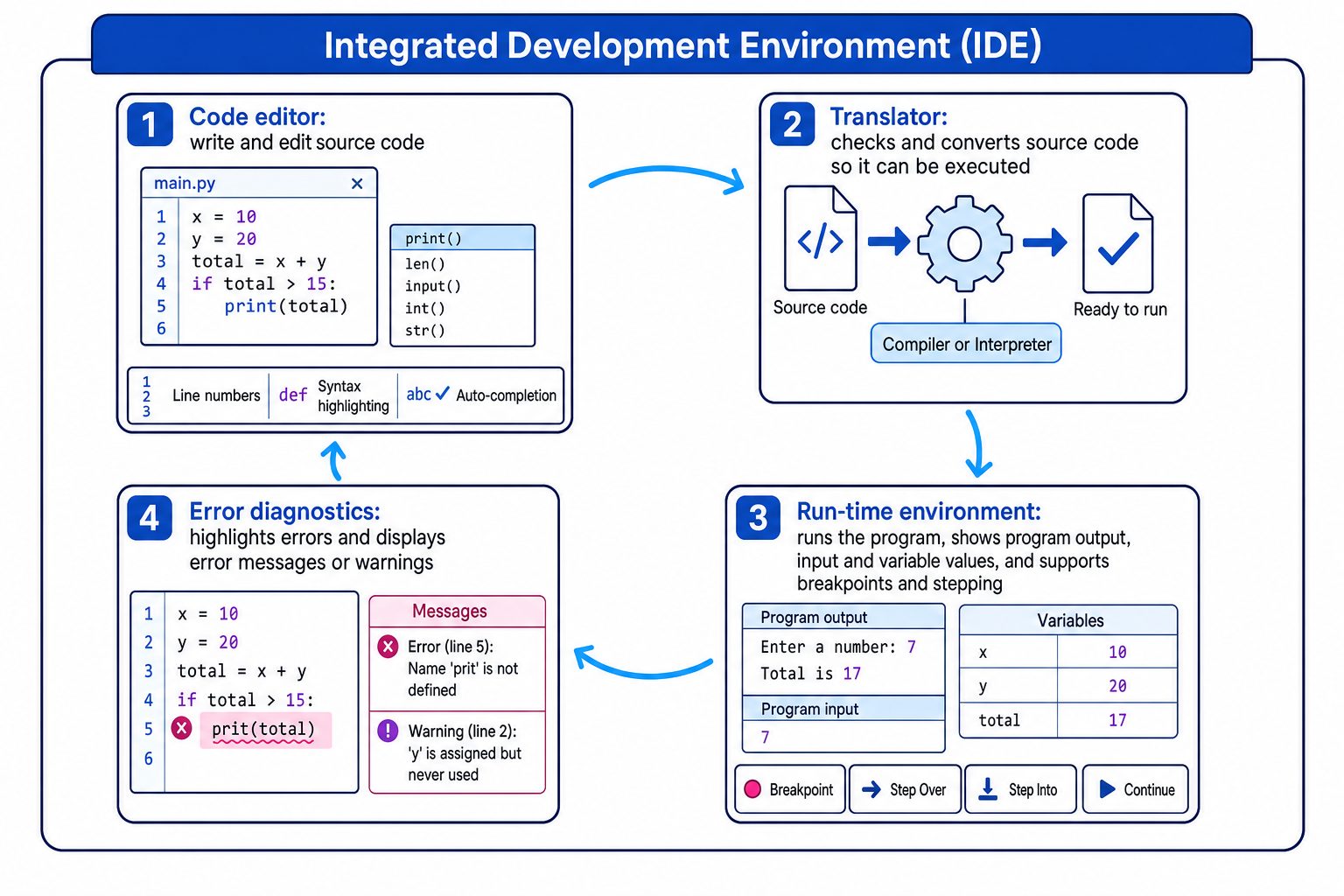Click the Continue play triangle icon
The height and width of the screenshot is (896, 1344).
(1107, 789)
